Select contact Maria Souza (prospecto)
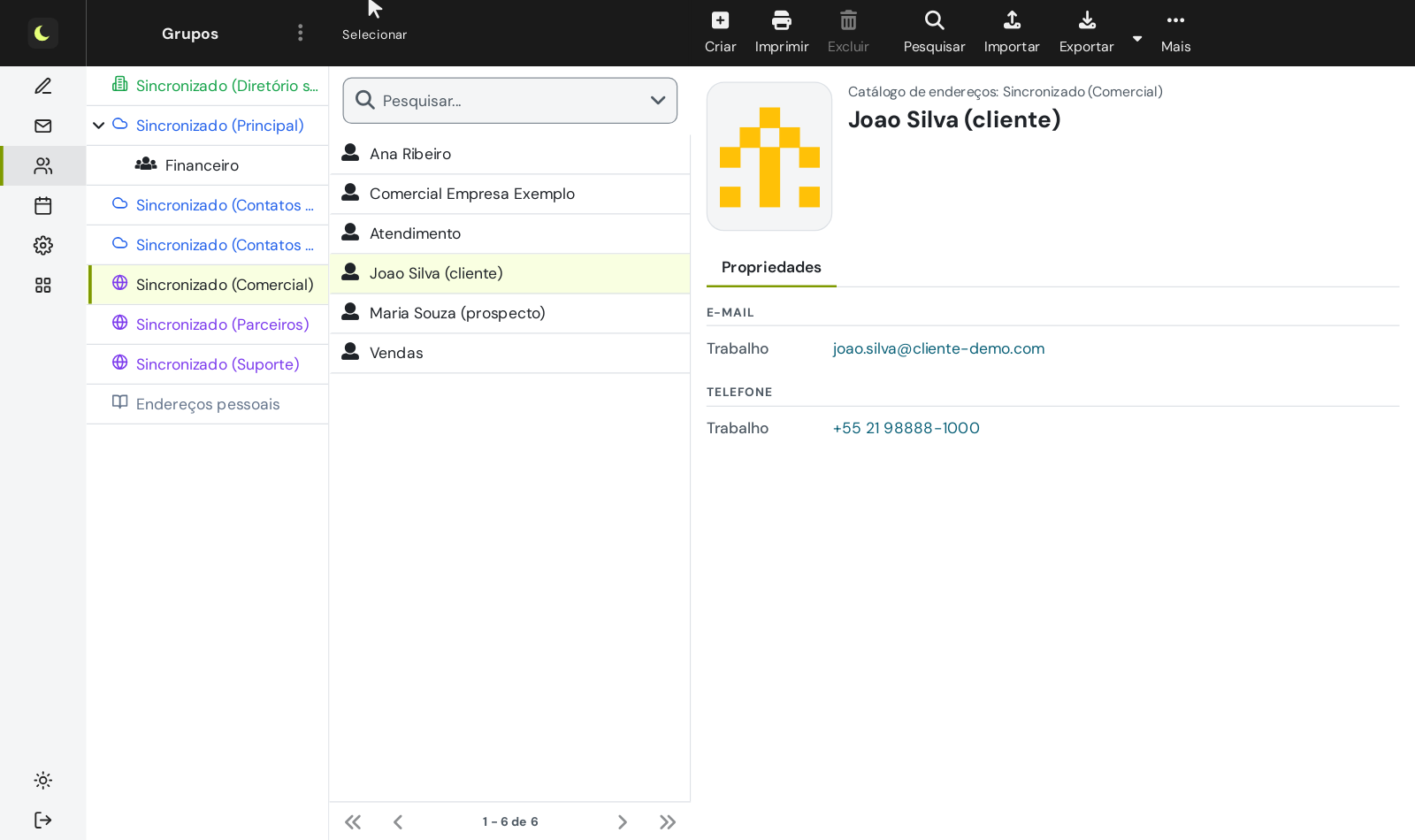Image resolution: width=1415 pixels, height=840 pixels. click(x=510, y=313)
